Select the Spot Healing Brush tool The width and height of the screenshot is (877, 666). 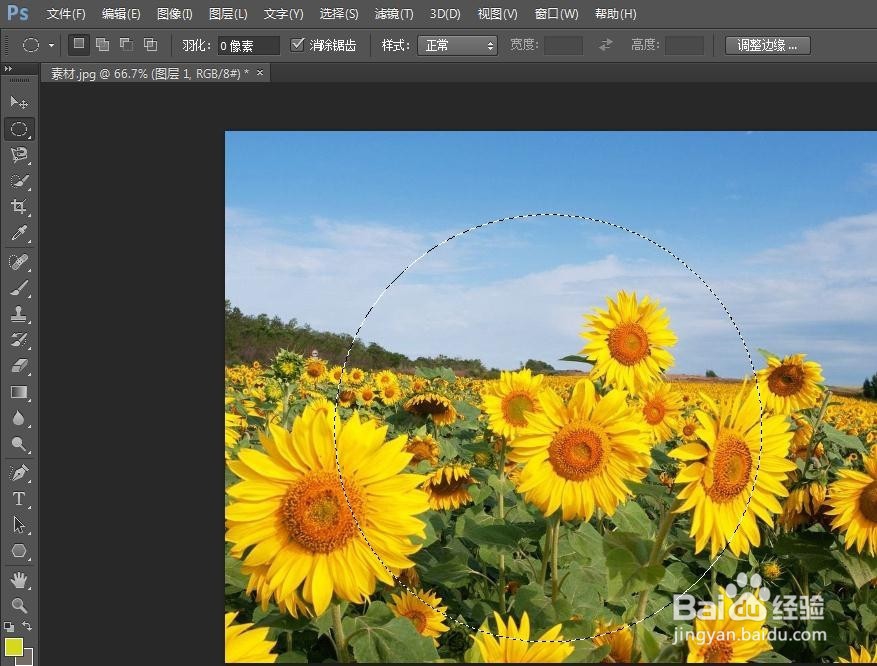(x=18, y=262)
